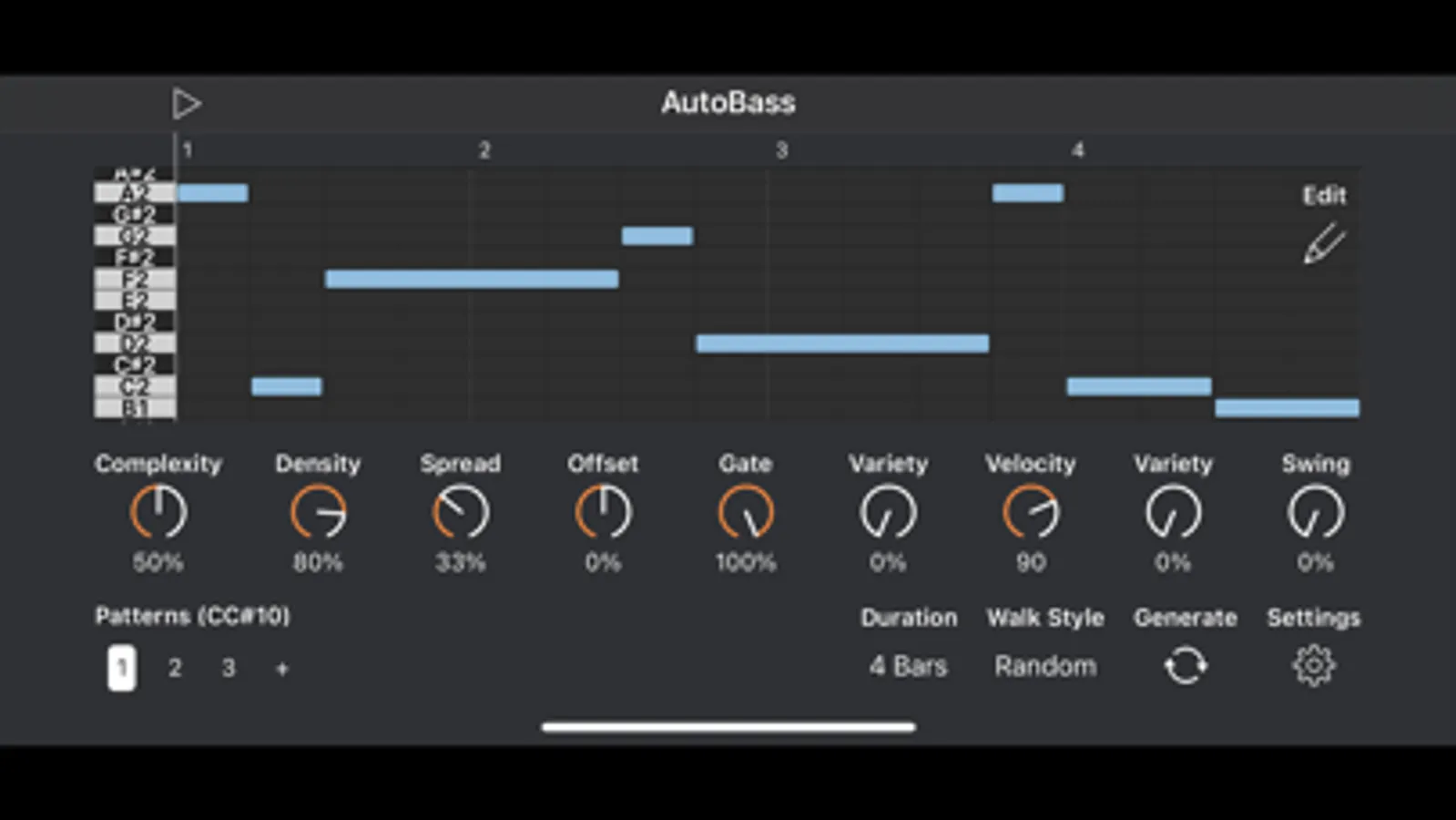Select the G2 note block
The image size is (1456, 820).
(x=657, y=236)
